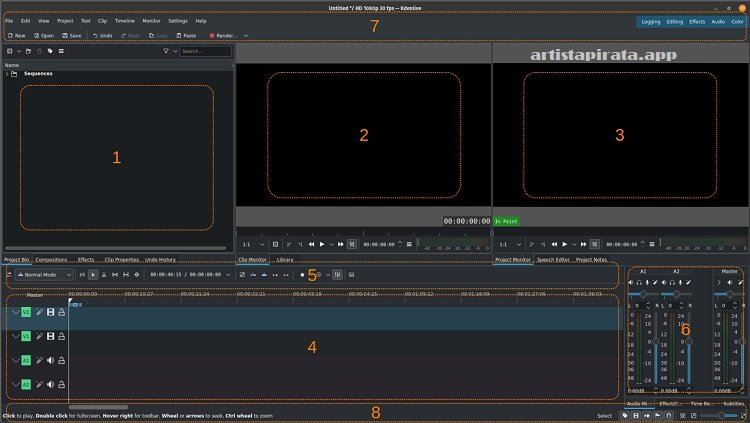The width and height of the screenshot is (750, 423).
Task: Click the filter funnel icon in Project Bin
Action: pos(166,51)
